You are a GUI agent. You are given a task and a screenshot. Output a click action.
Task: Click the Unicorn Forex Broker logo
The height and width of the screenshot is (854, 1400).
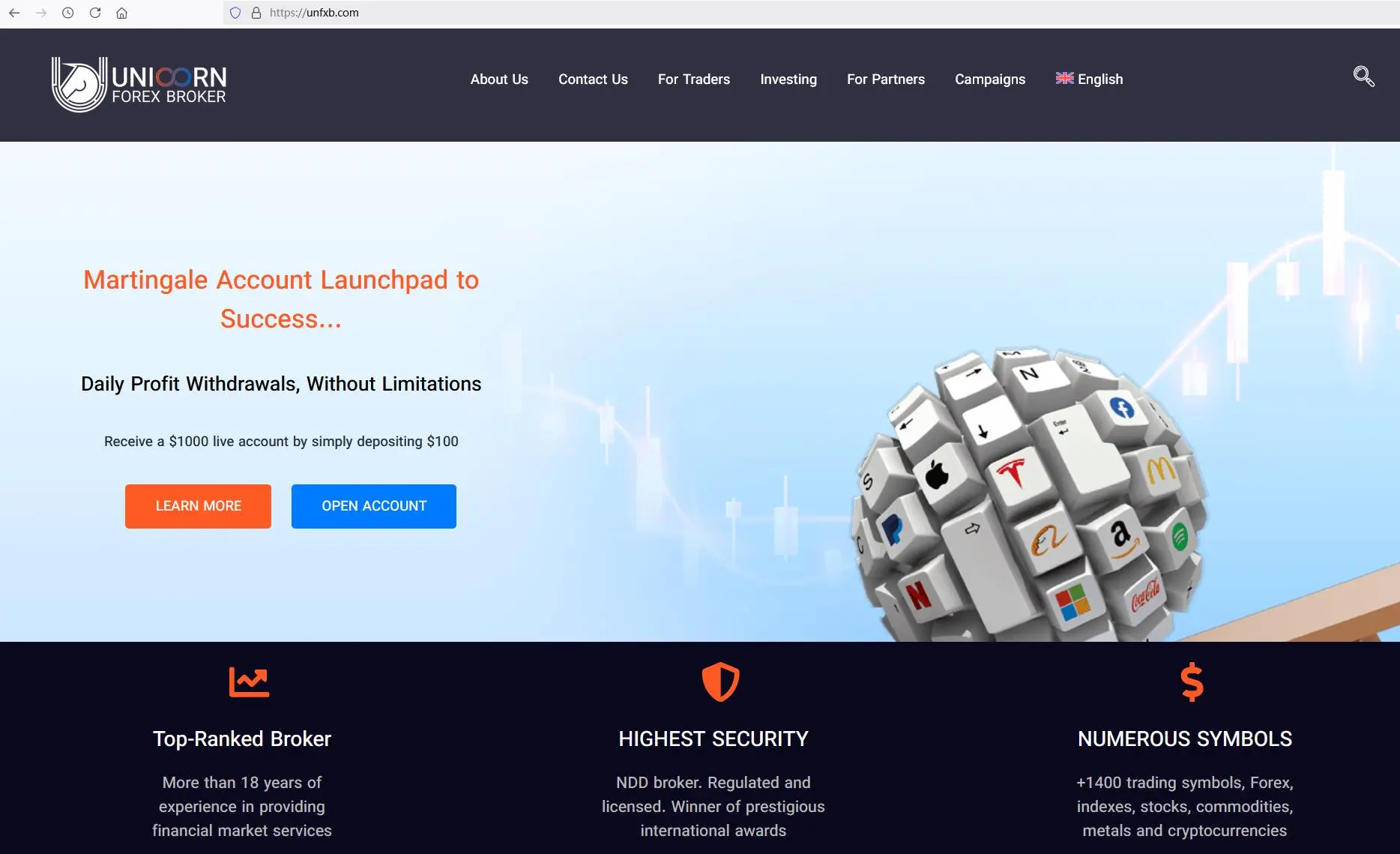click(139, 85)
